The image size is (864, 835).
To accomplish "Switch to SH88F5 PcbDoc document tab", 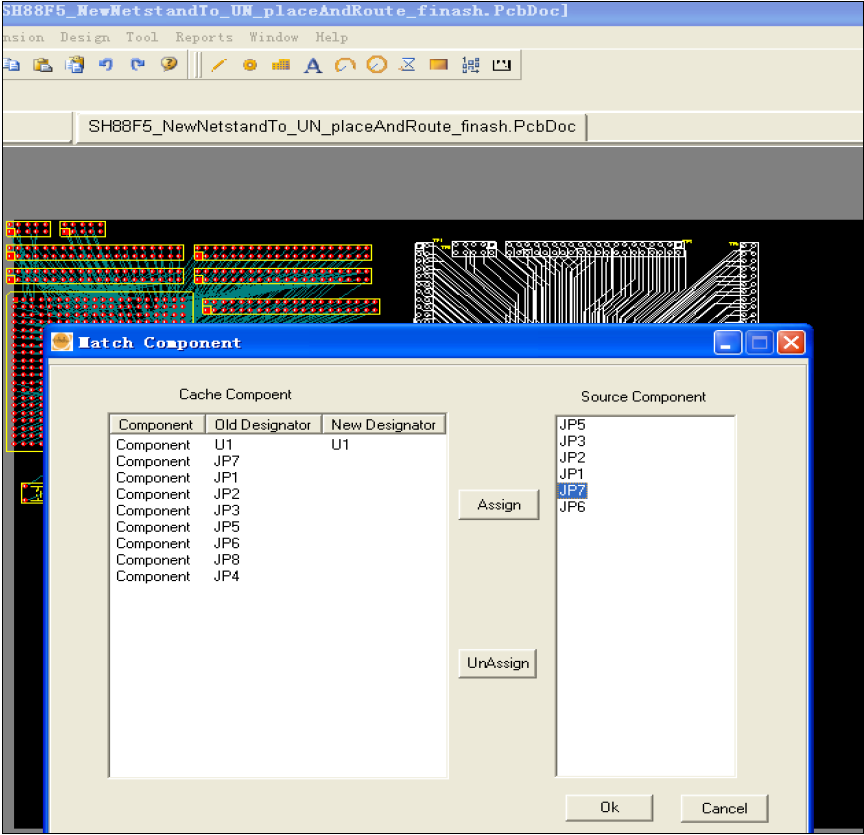I will pyautogui.click(x=332, y=127).
